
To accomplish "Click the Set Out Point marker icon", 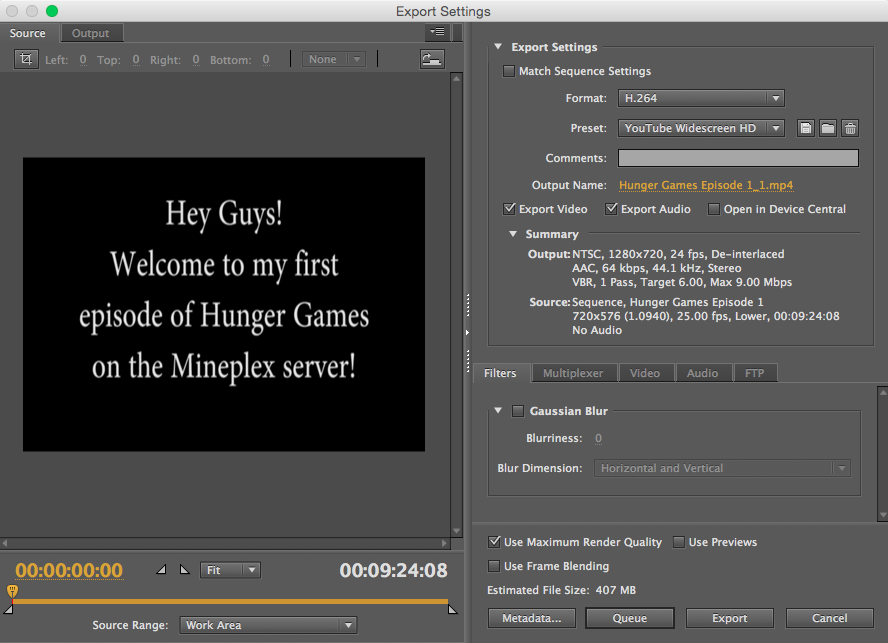I will (x=185, y=569).
